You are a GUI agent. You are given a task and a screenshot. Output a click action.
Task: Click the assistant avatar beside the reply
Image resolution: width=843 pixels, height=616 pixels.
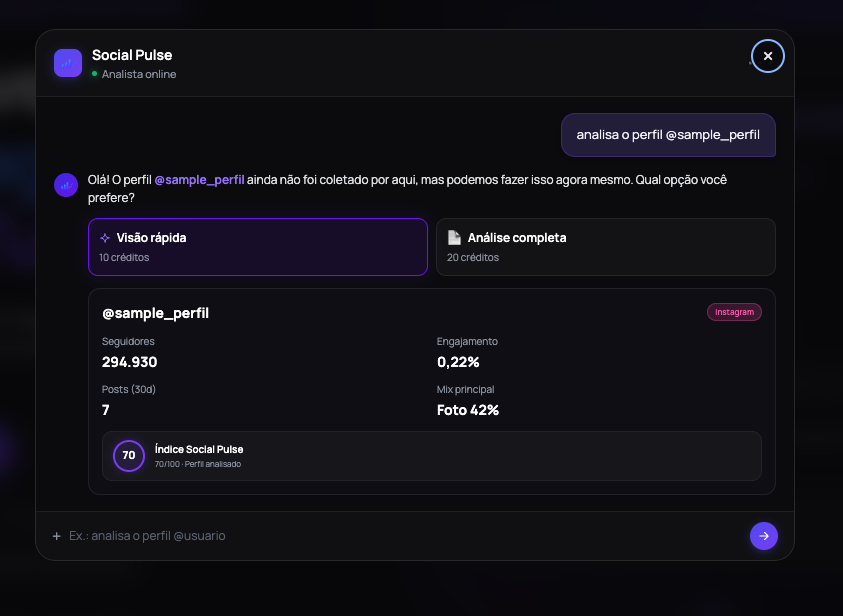(66, 185)
